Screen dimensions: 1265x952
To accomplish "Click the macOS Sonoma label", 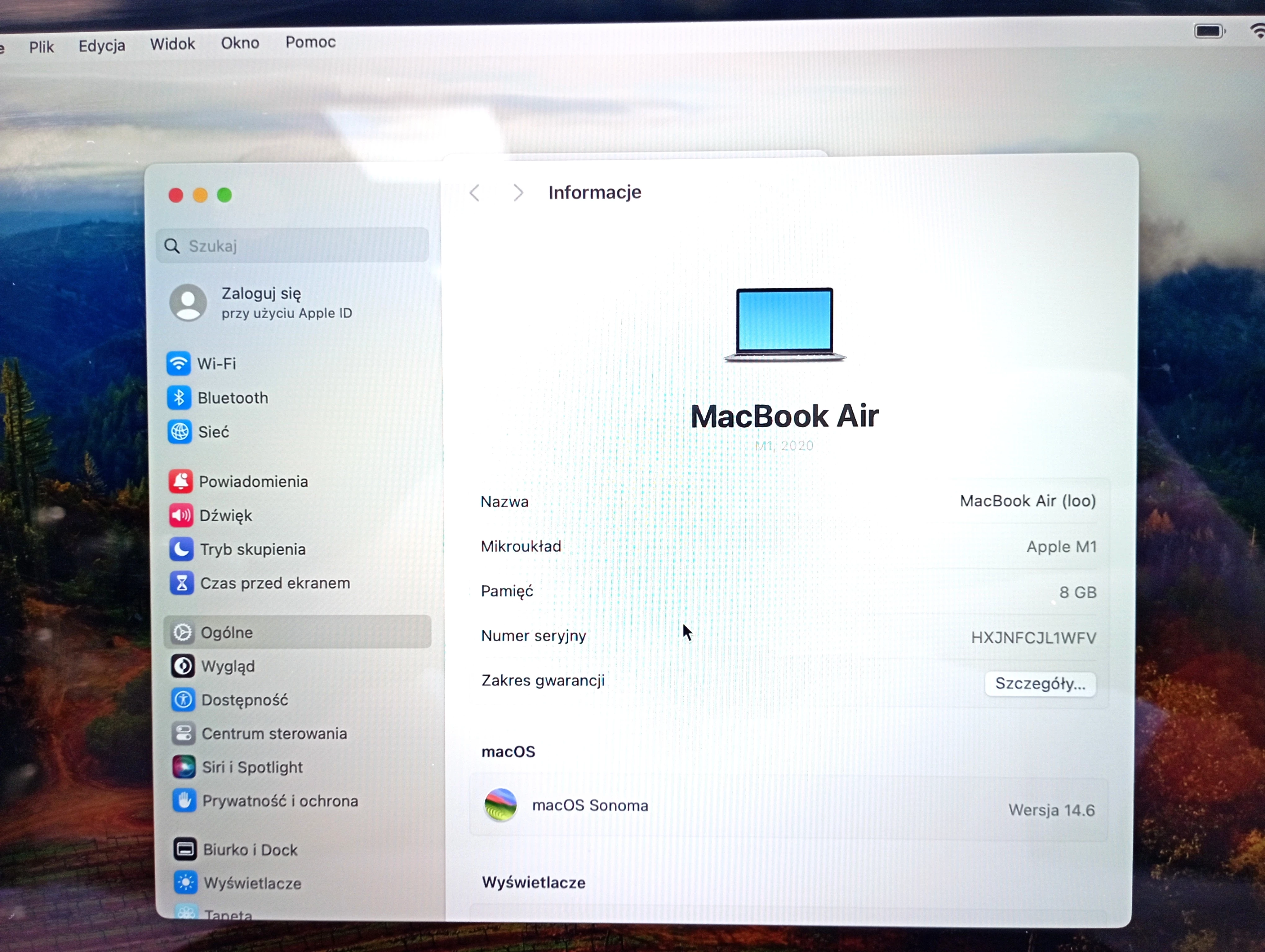I will pos(590,805).
